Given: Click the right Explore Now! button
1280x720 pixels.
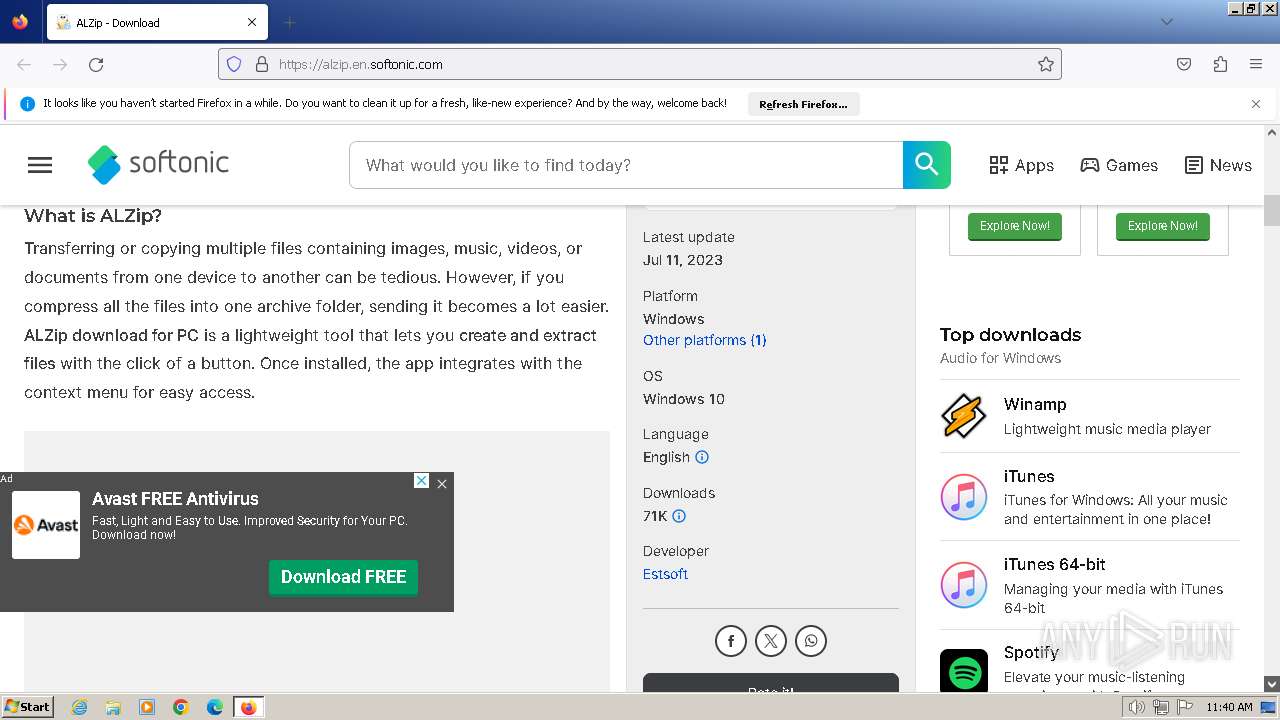Looking at the screenshot, I should click(x=1163, y=226).
